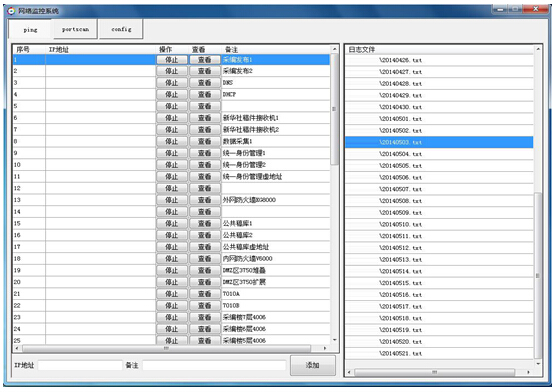Open log file 20140427.txt

[x=439, y=72]
